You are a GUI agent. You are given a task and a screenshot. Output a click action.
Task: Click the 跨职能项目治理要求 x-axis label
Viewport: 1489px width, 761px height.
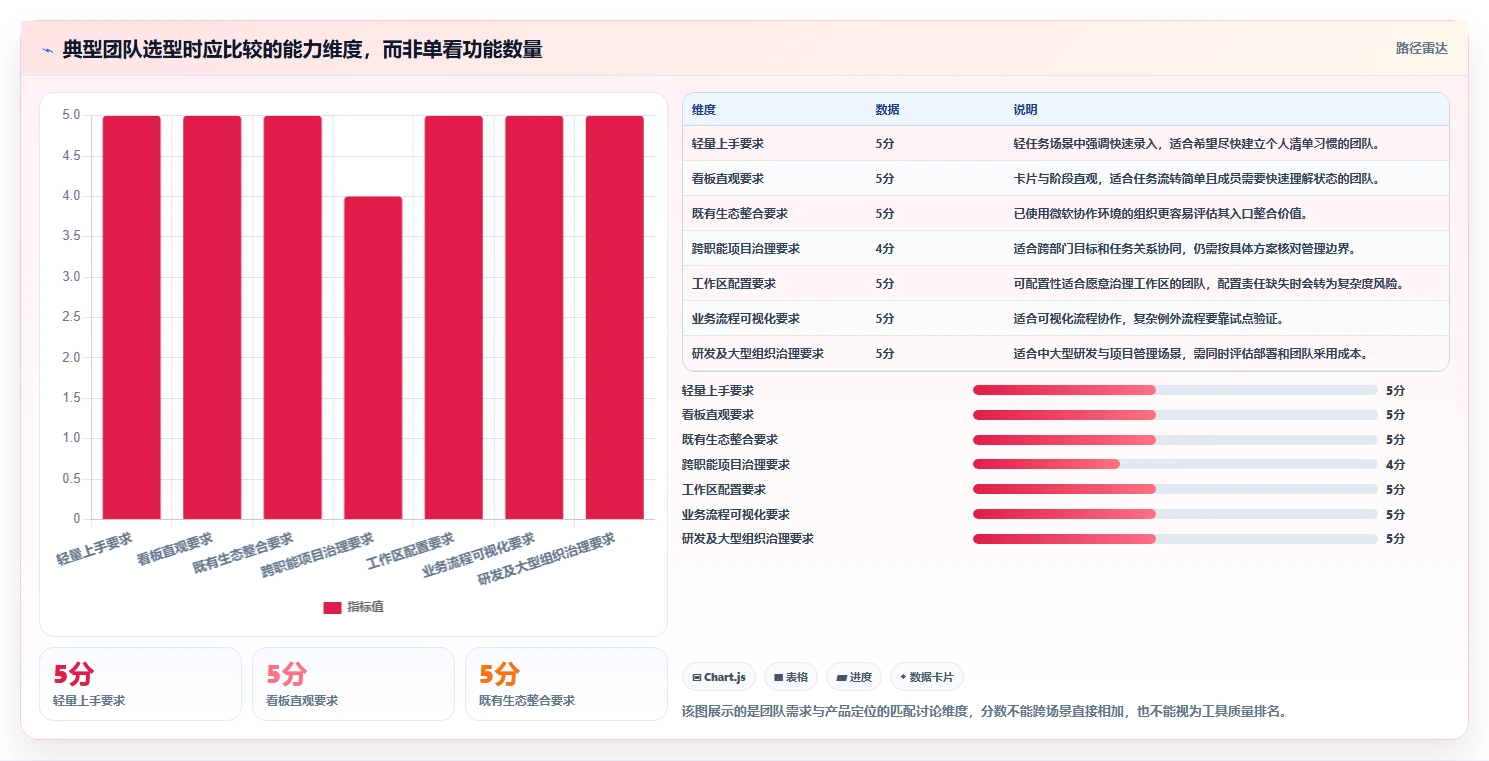tap(317, 555)
